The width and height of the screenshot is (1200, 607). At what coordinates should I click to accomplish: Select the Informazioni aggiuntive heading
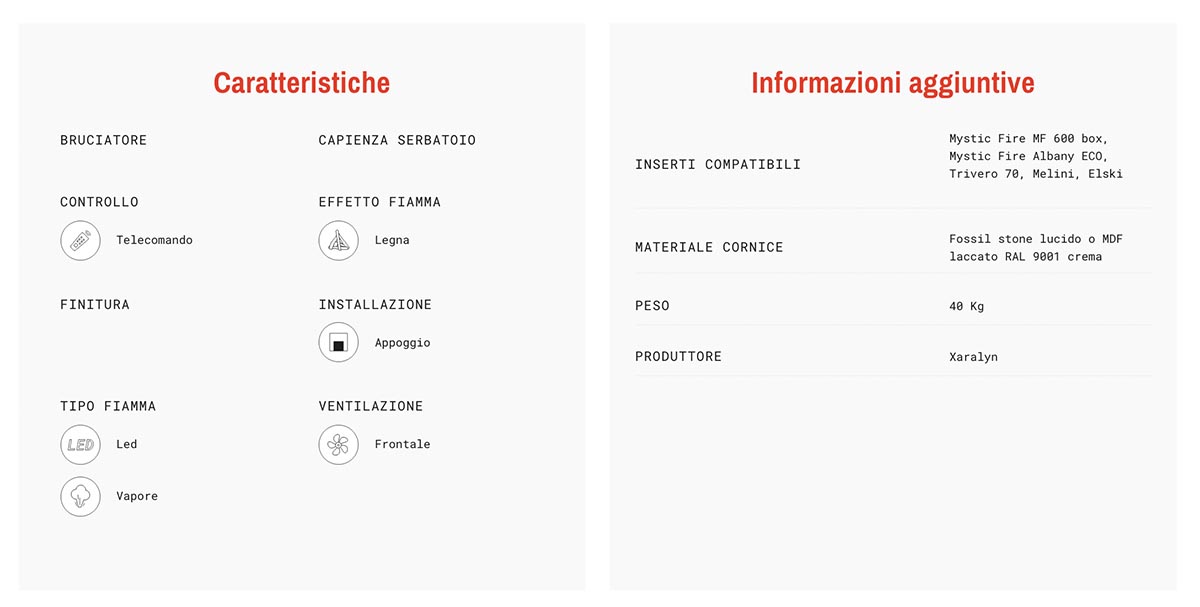(893, 82)
